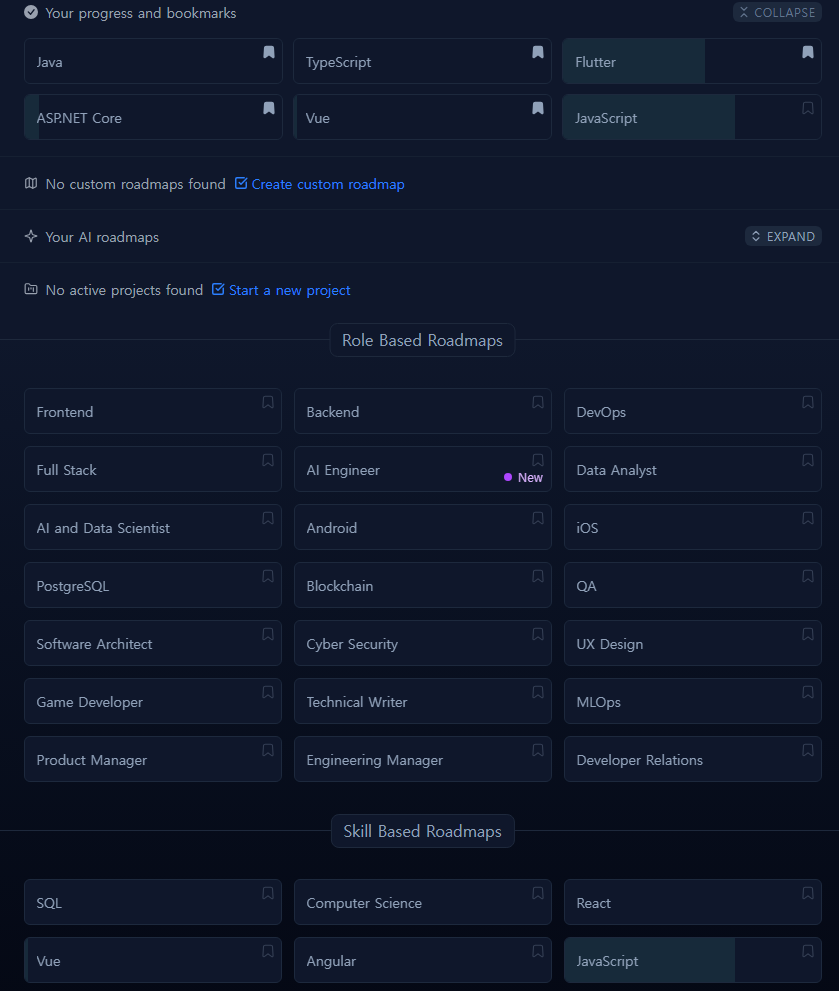Screen dimensions: 839x991
Task: Bookmark the React skill roadmap
Action: [807, 894]
